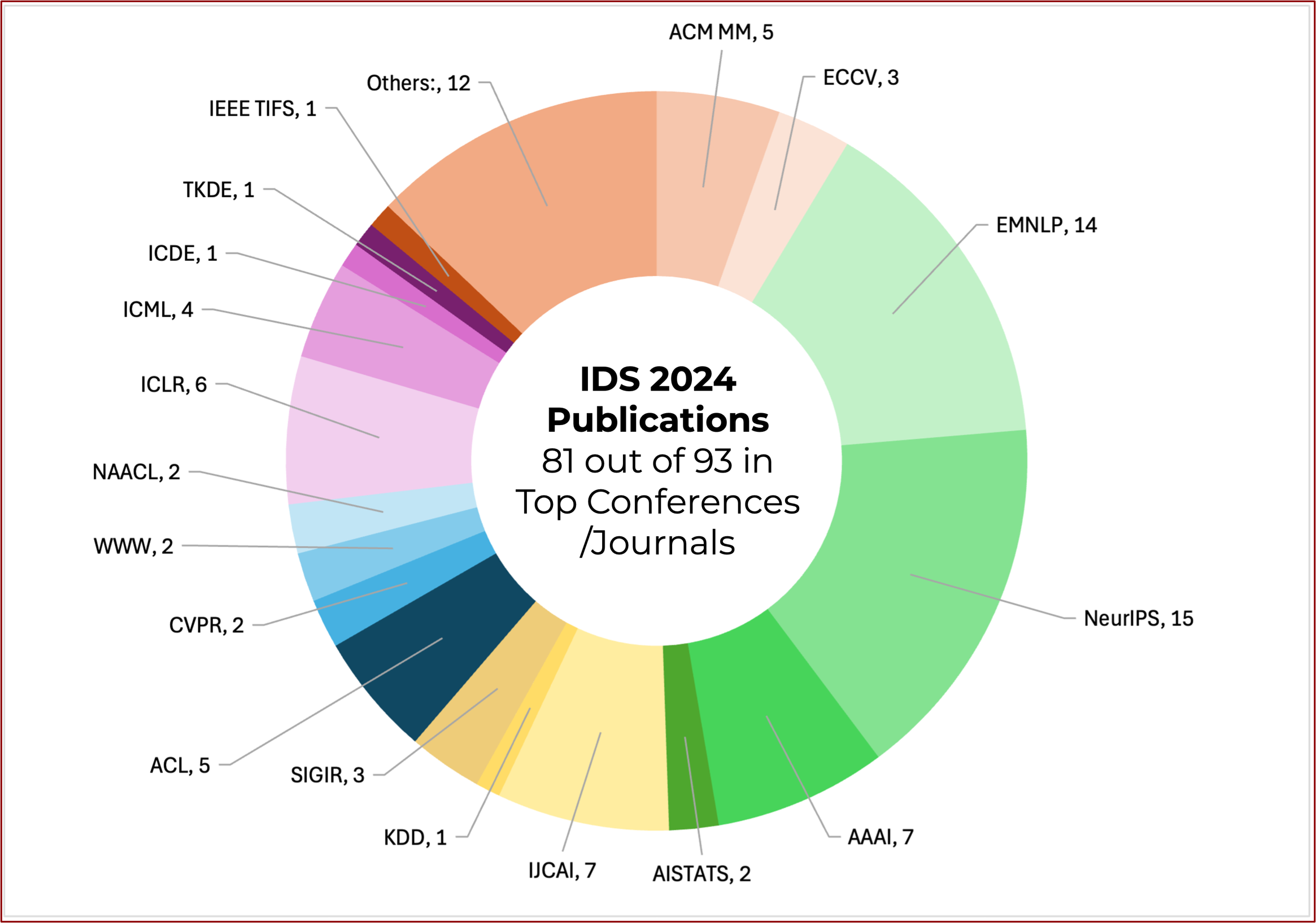Click the 'NeurIPS, 15' label
The width and height of the screenshot is (1316, 923).
pyautogui.click(x=1138, y=618)
